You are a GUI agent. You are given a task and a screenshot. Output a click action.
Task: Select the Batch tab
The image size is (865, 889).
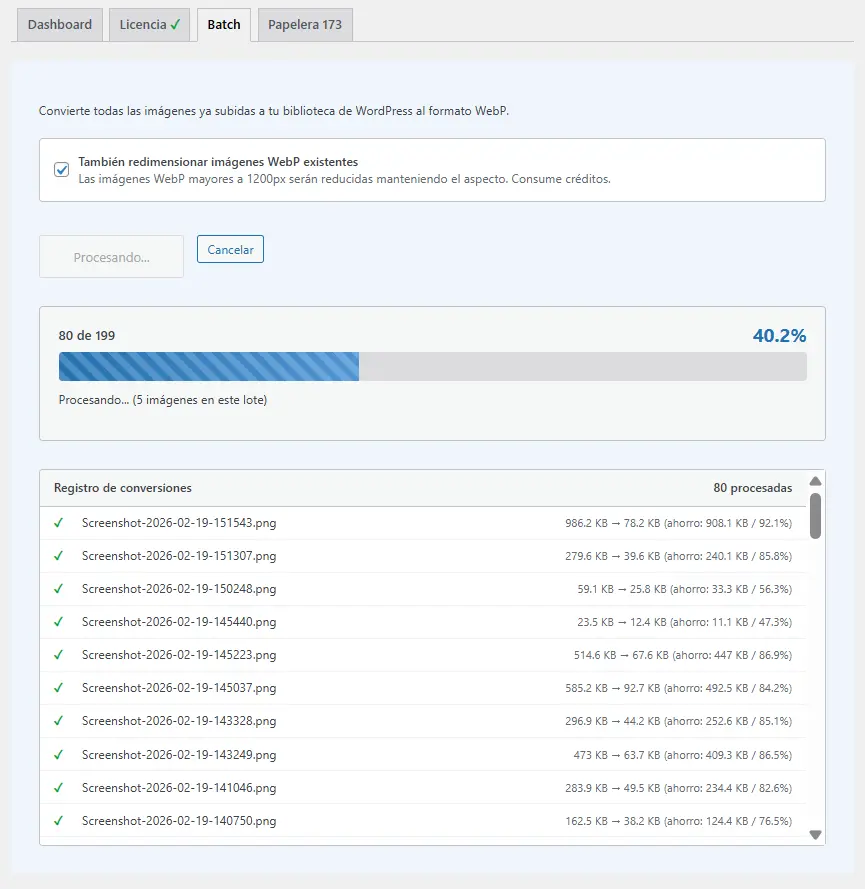[223, 24]
